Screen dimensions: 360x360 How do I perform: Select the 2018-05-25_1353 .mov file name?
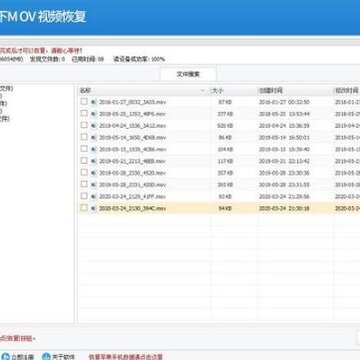[x=132, y=114]
